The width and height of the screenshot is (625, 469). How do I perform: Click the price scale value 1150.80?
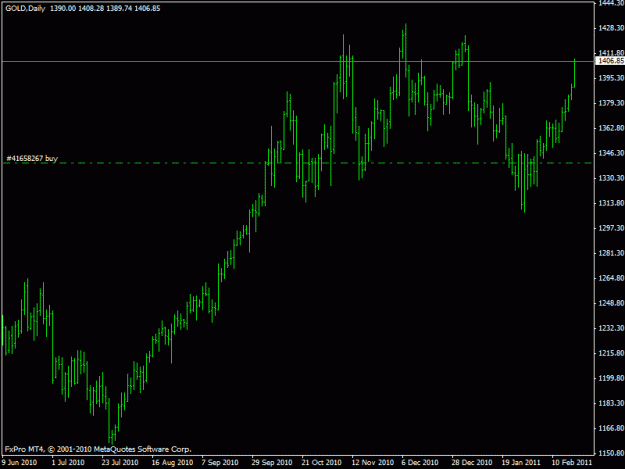611,453
